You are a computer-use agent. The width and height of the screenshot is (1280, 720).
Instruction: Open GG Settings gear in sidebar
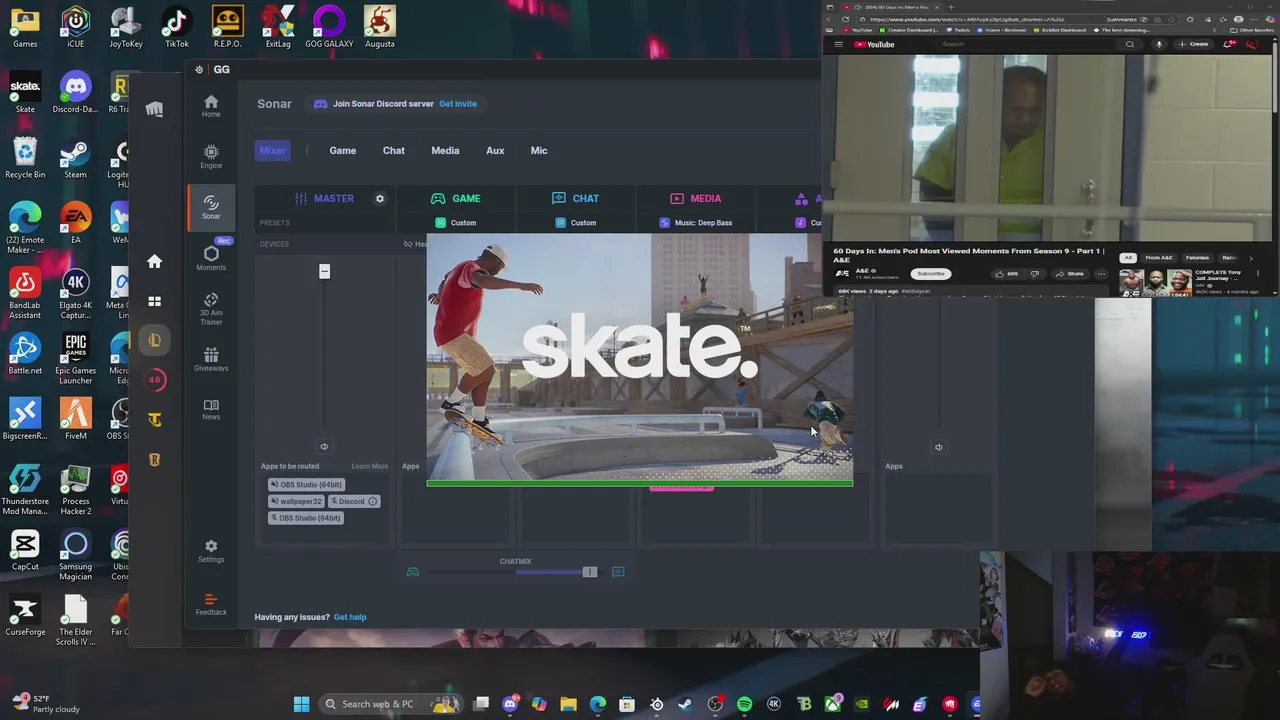[211, 551]
